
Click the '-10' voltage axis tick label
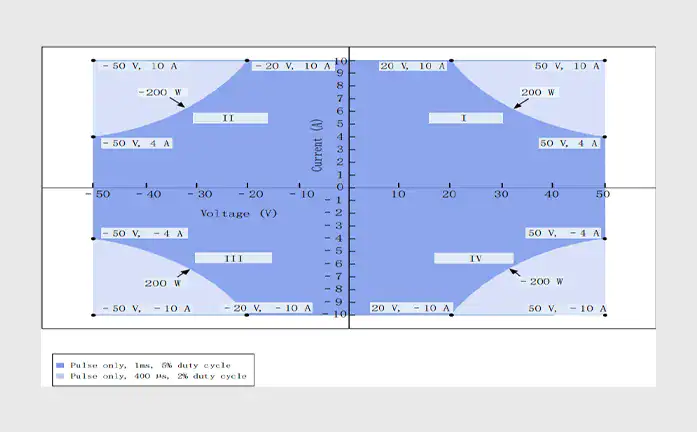(302, 195)
